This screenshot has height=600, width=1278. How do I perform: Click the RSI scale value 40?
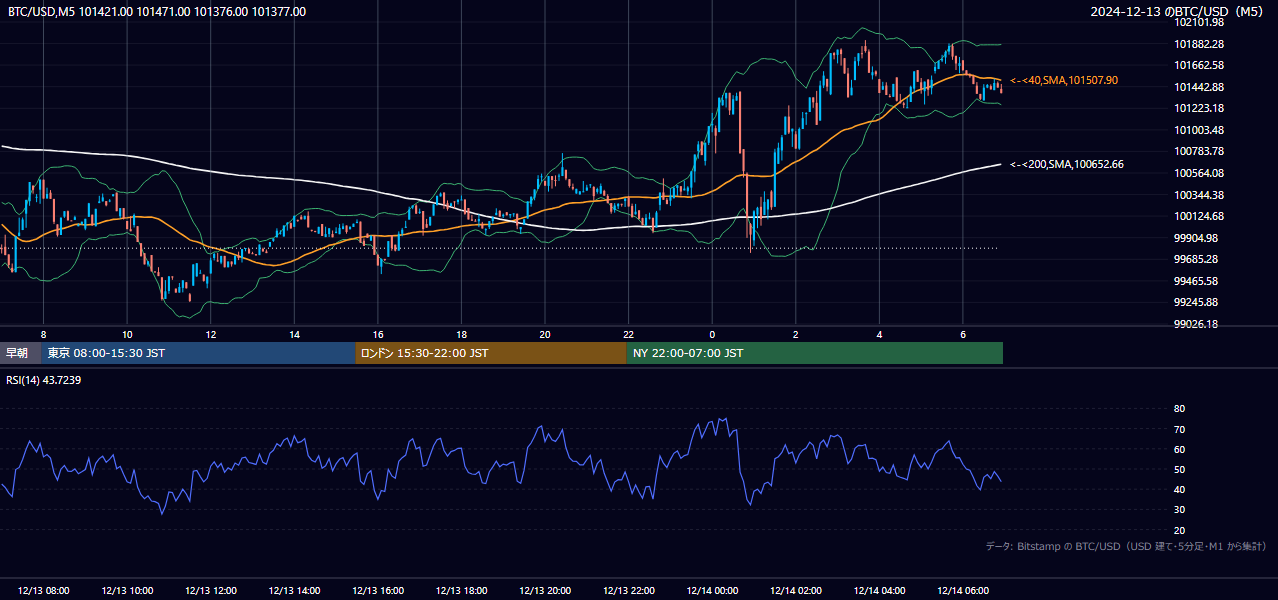coord(1180,489)
